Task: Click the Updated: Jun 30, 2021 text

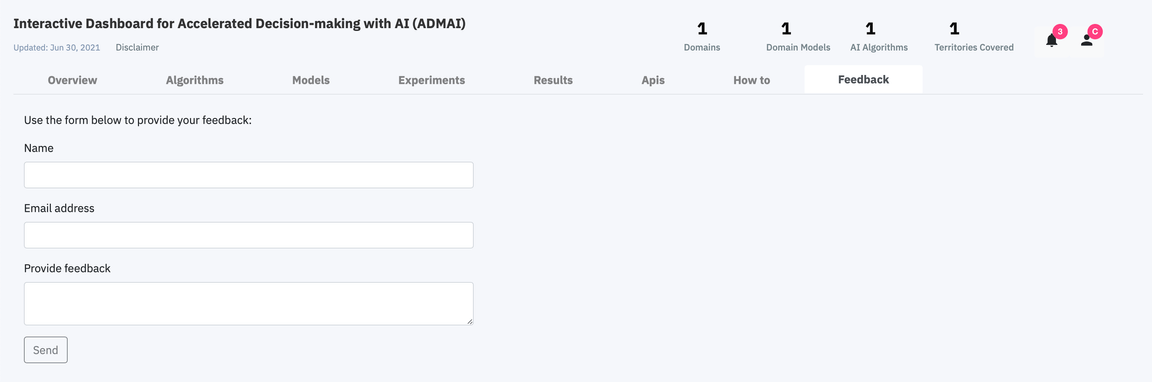Action: pos(57,47)
